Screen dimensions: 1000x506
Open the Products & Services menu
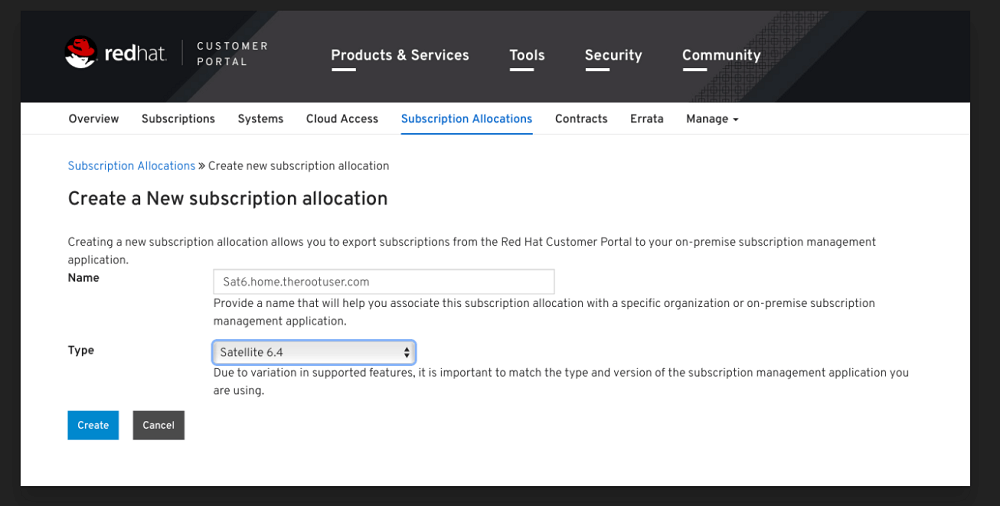click(x=399, y=55)
